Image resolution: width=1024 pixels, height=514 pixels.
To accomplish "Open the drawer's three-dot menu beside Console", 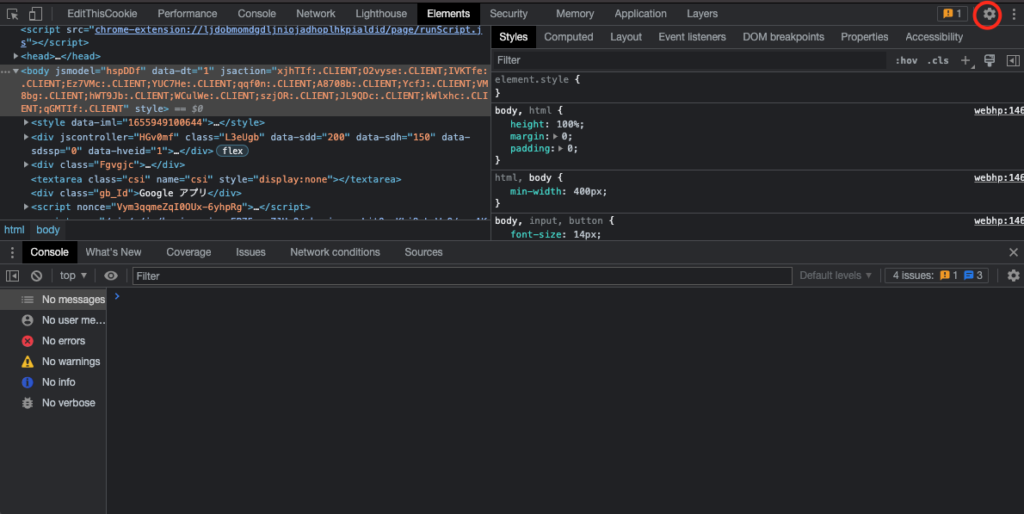I will pos(10,253).
